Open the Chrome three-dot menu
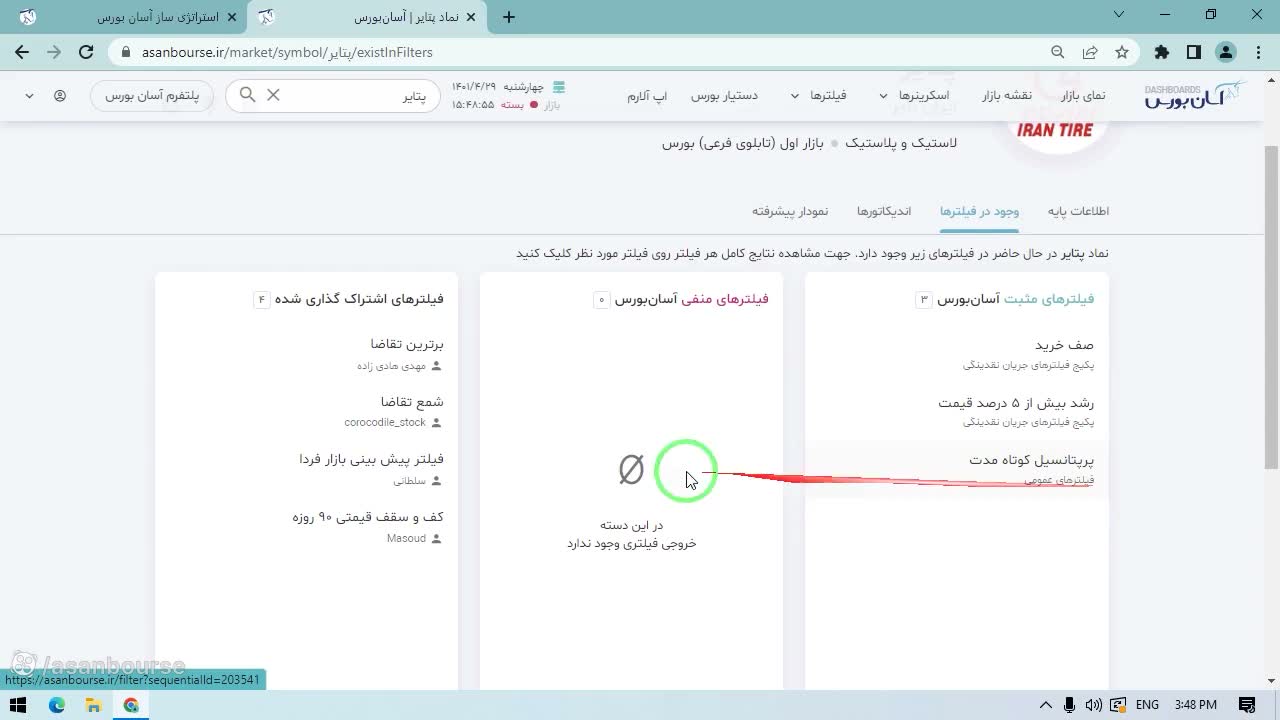Viewport: 1280px width, 720px height. pyautogui.click(x=1257, y=52)
